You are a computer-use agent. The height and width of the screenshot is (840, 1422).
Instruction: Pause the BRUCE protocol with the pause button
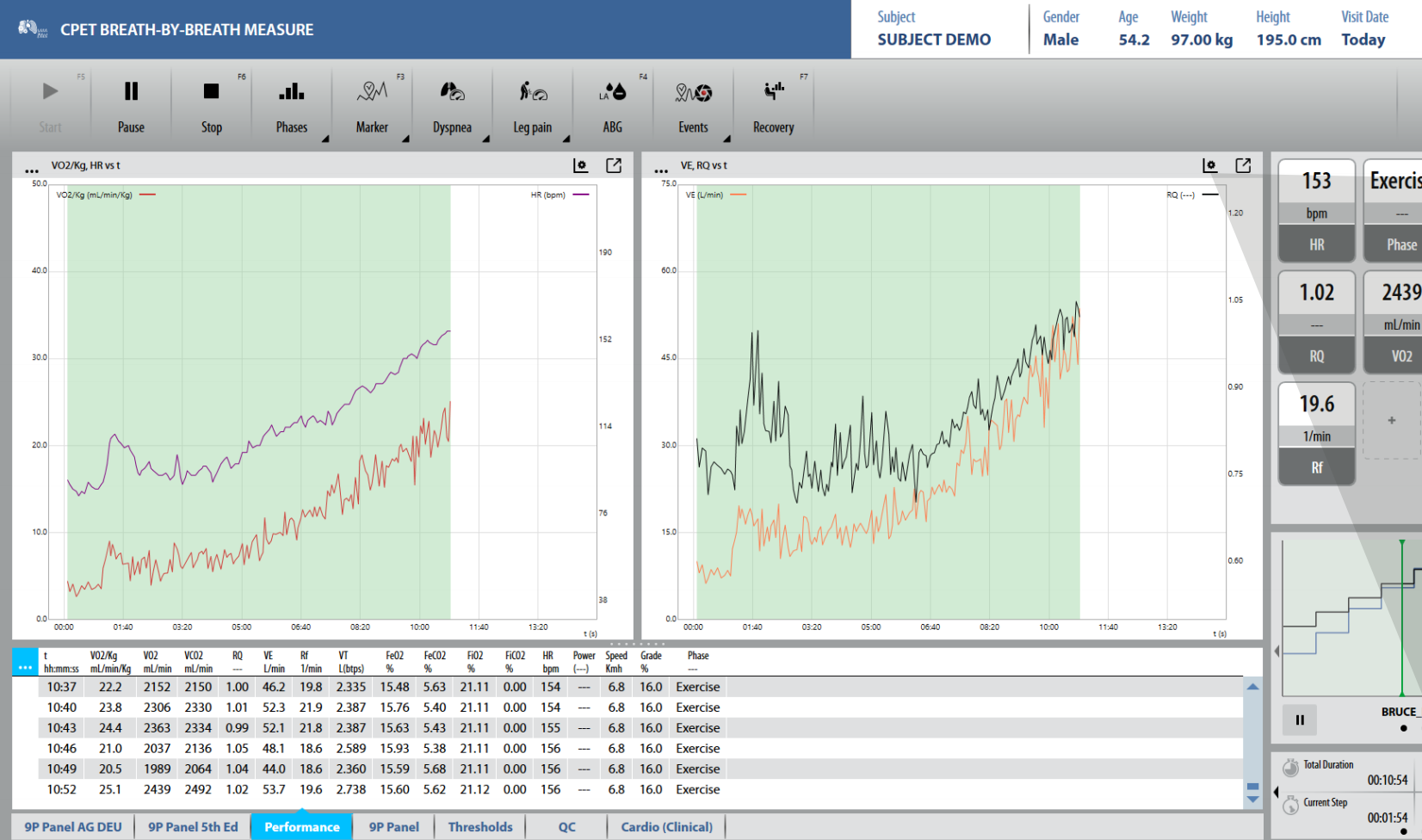point(1300,720)
